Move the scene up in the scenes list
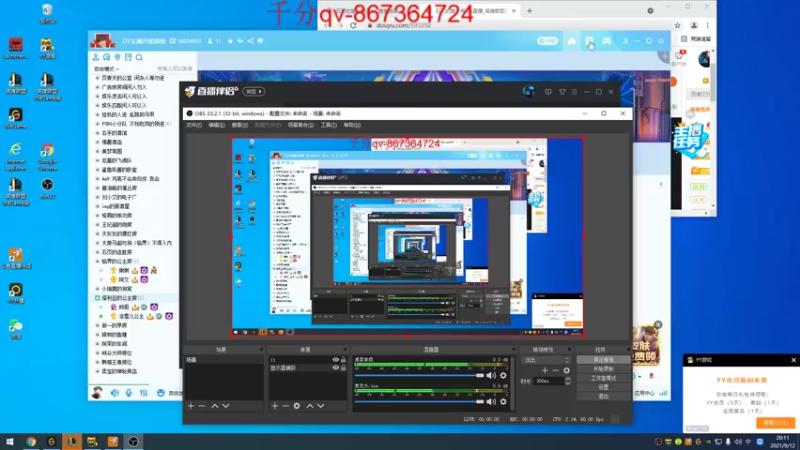 (x=215, y=406)
